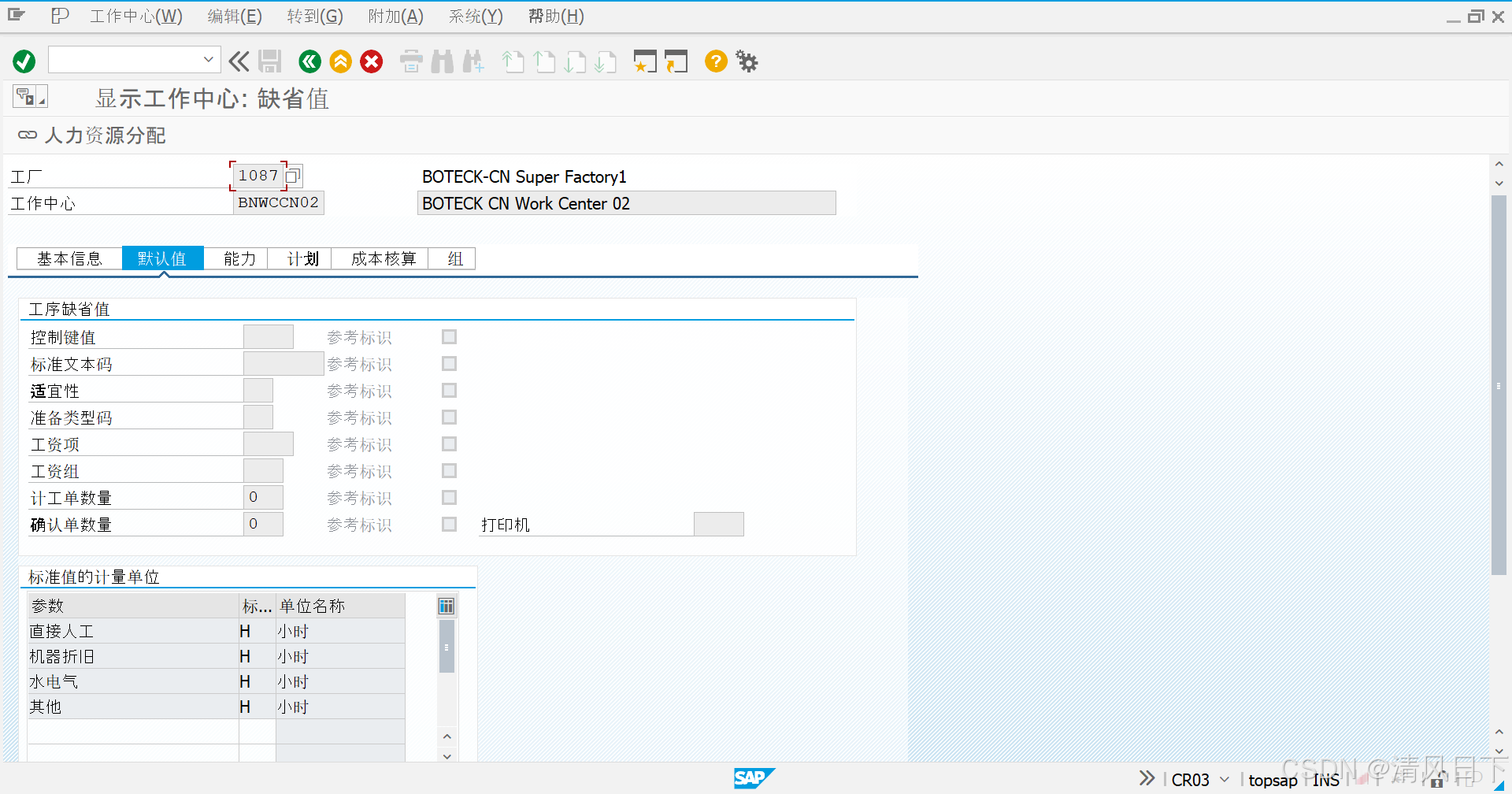1512x794 pixels.
Task: Click the 打印机 input field
Action: (718, 525)
